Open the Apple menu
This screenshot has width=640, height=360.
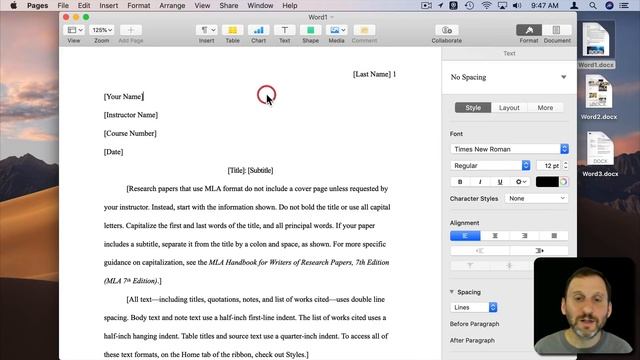click(13, 6)
